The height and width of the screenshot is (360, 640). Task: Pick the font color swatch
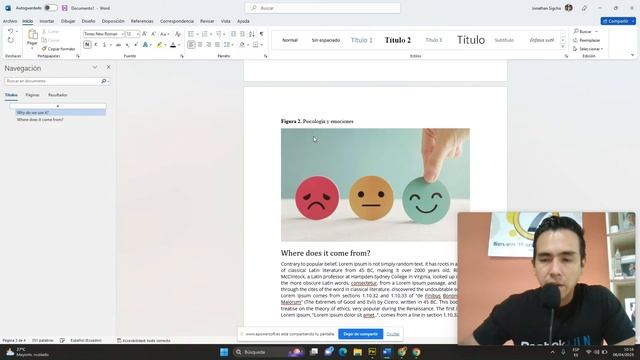(173, 45)
